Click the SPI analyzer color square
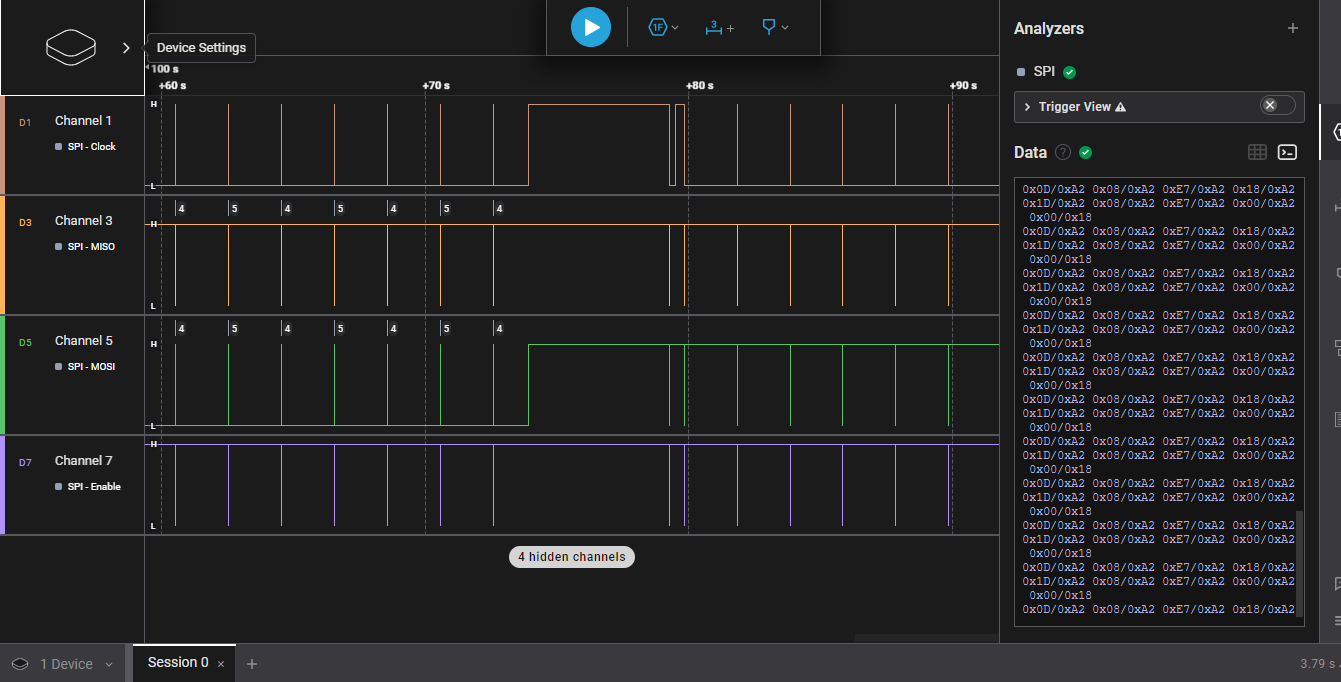Image resolution: width=1341 pixels, height=682 pixels. pyautogui.click(x=1020, y=72)
